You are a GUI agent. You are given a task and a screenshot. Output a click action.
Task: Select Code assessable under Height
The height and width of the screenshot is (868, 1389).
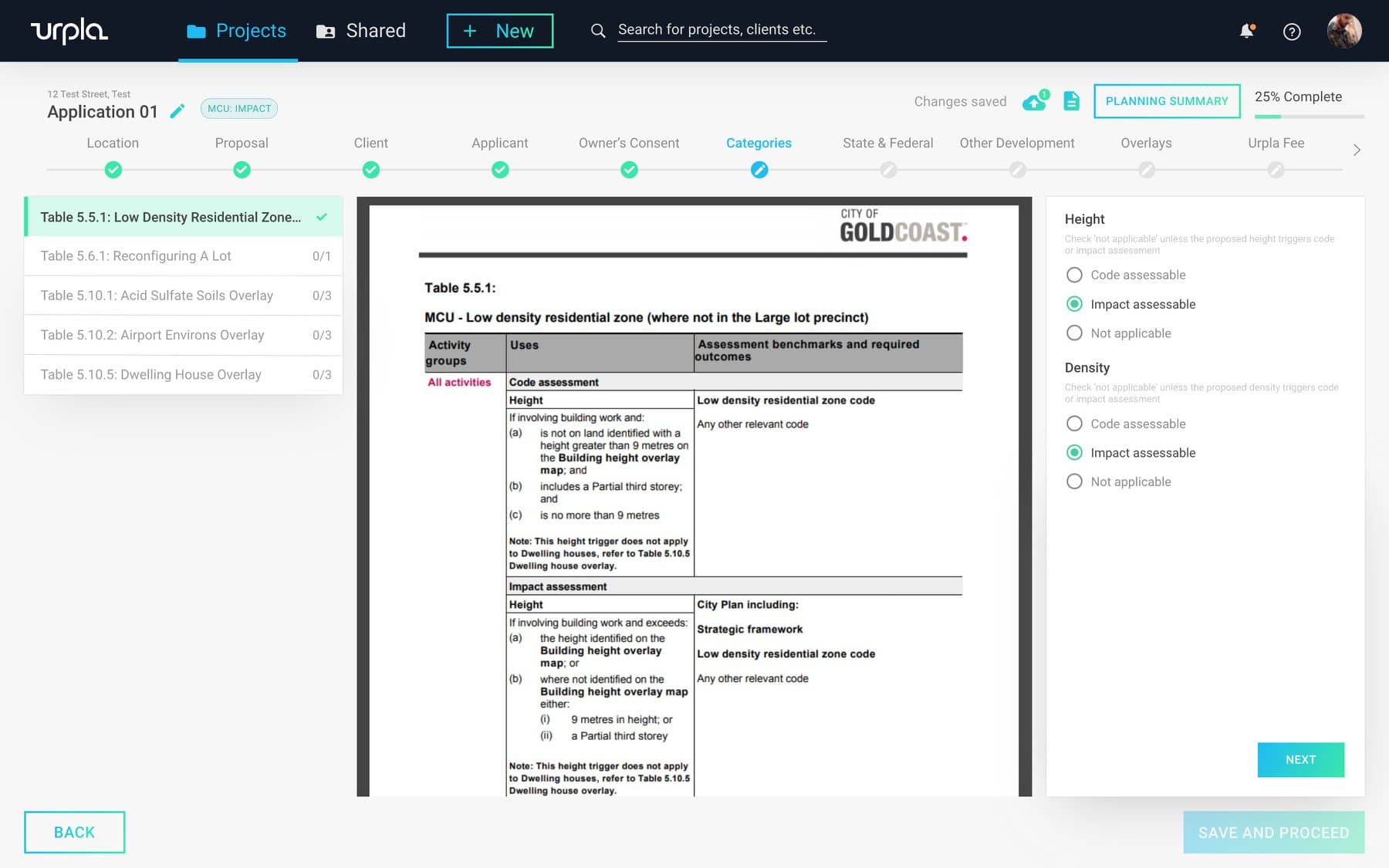click(1074, 275)
